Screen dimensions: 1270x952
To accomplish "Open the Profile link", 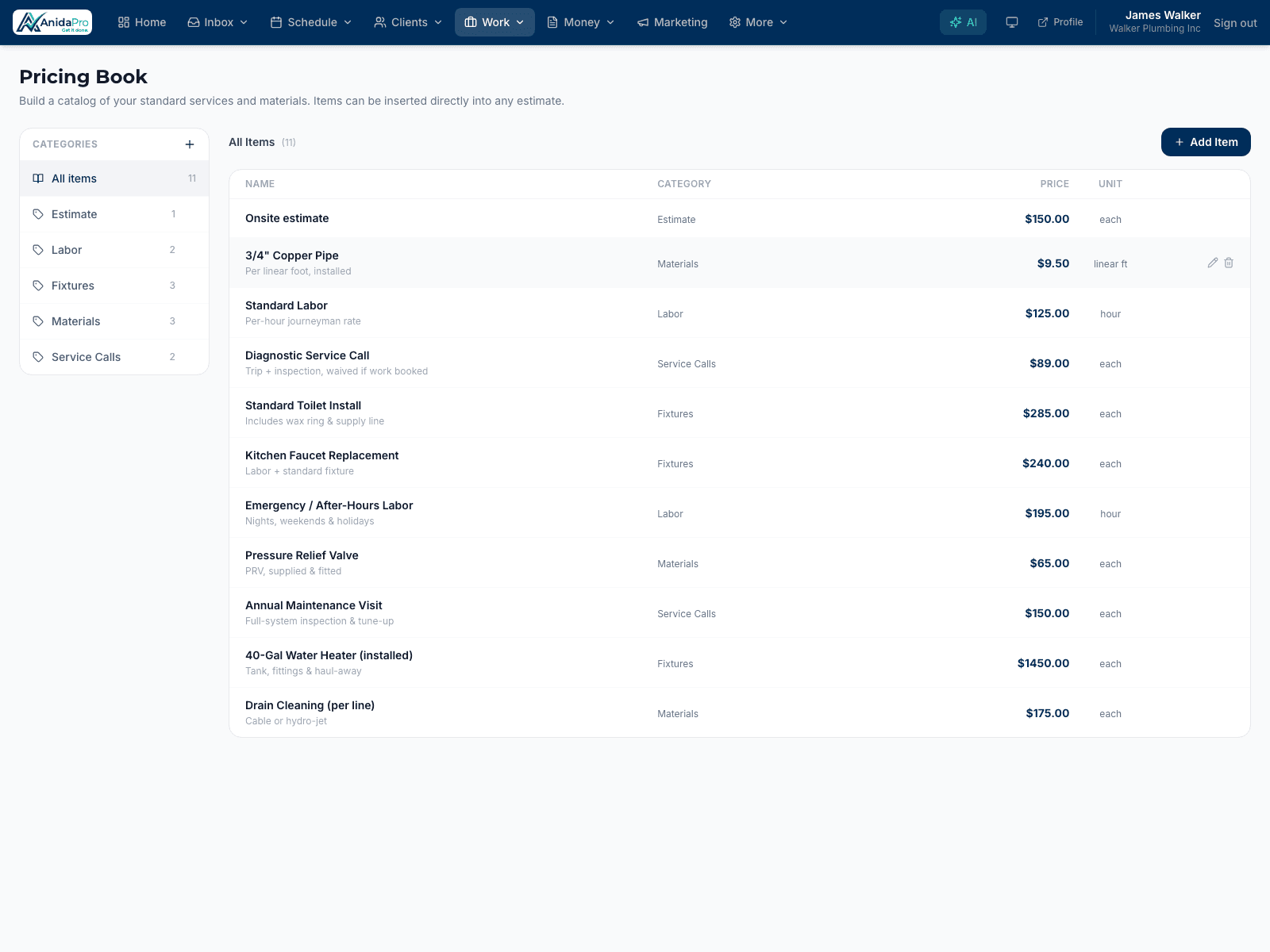I will tap(1060, 22).
